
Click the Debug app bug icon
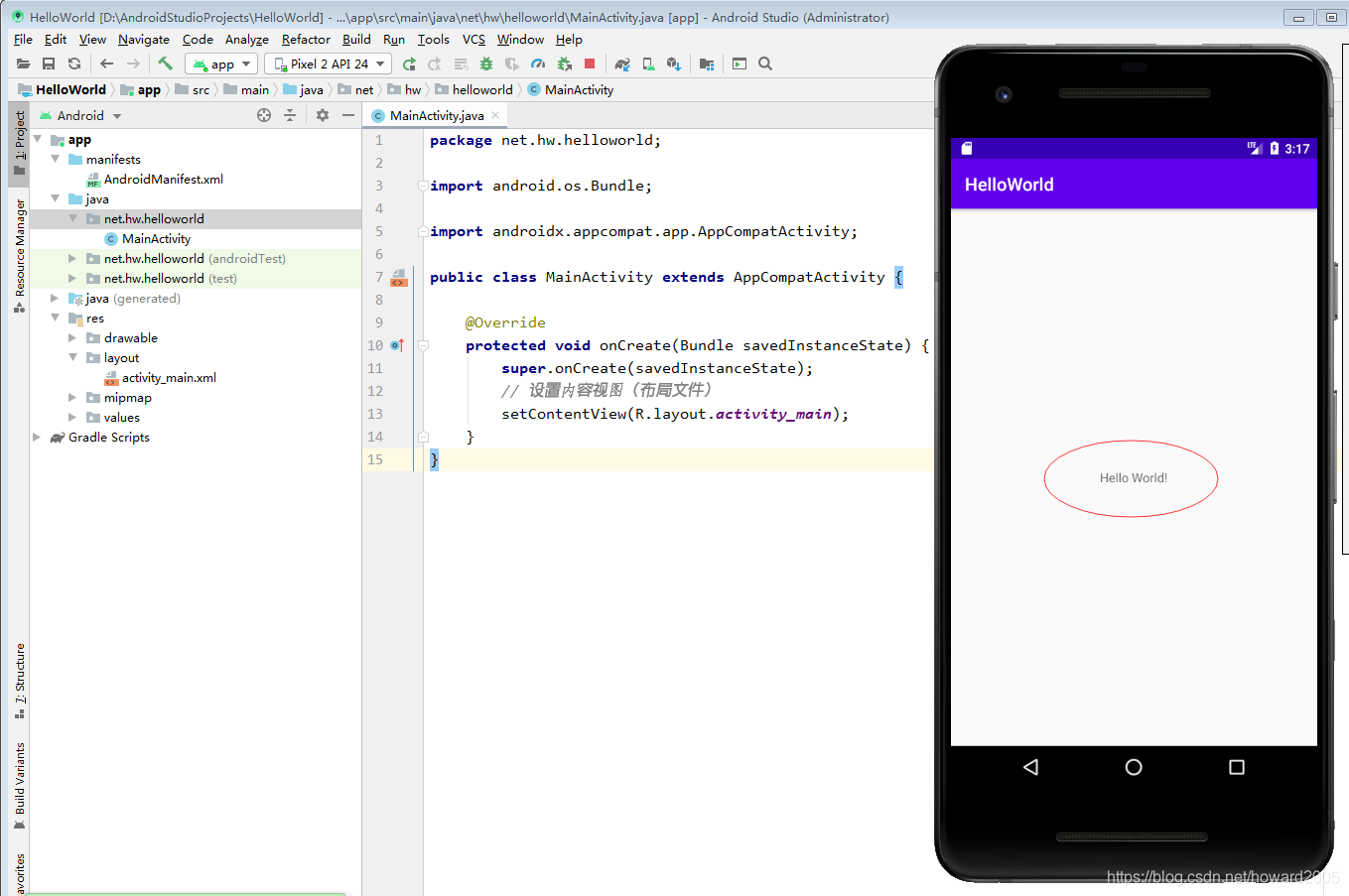pos(486,64)
